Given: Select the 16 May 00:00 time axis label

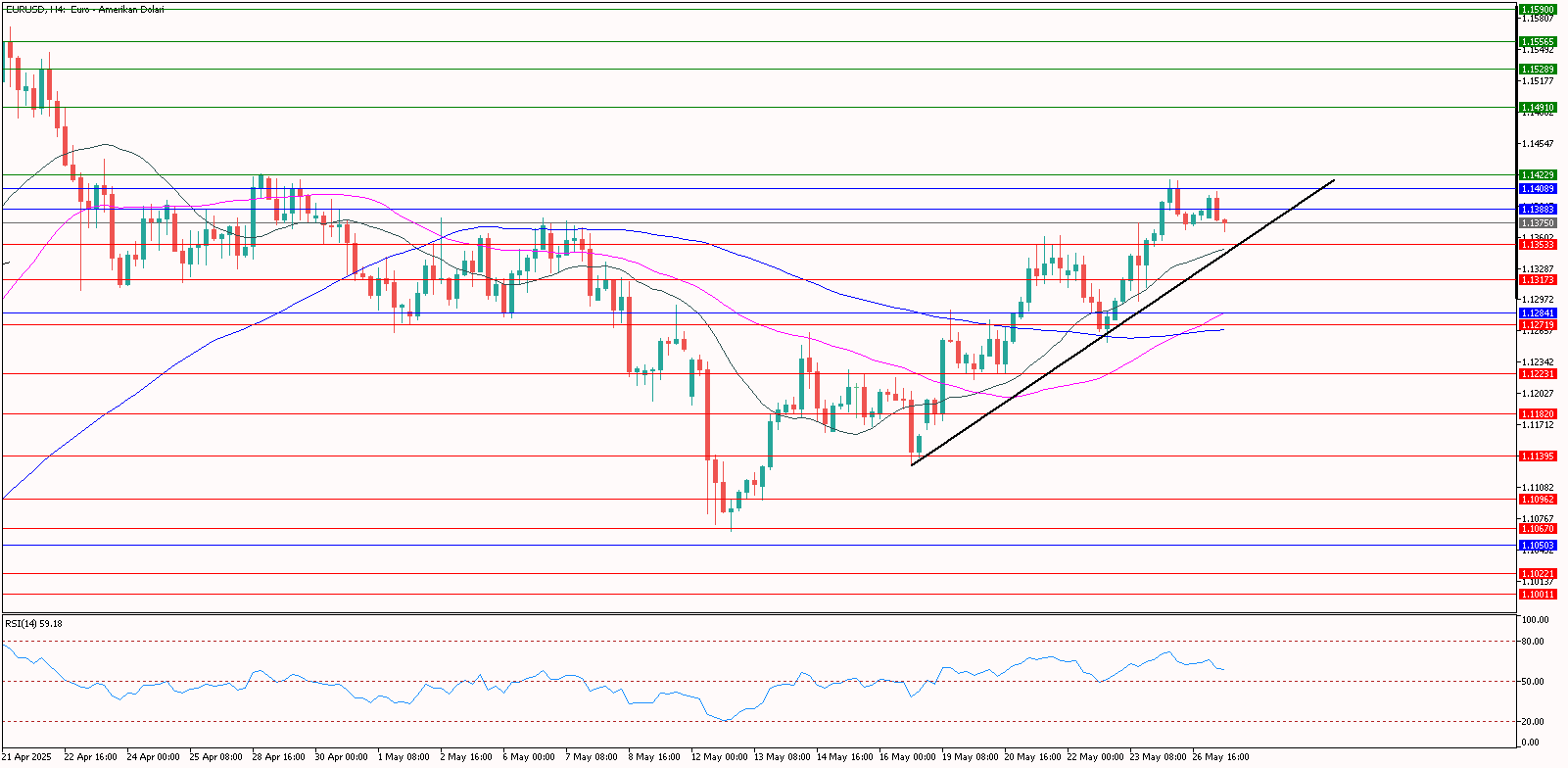Looking at the screenshot, I should 907,757.
